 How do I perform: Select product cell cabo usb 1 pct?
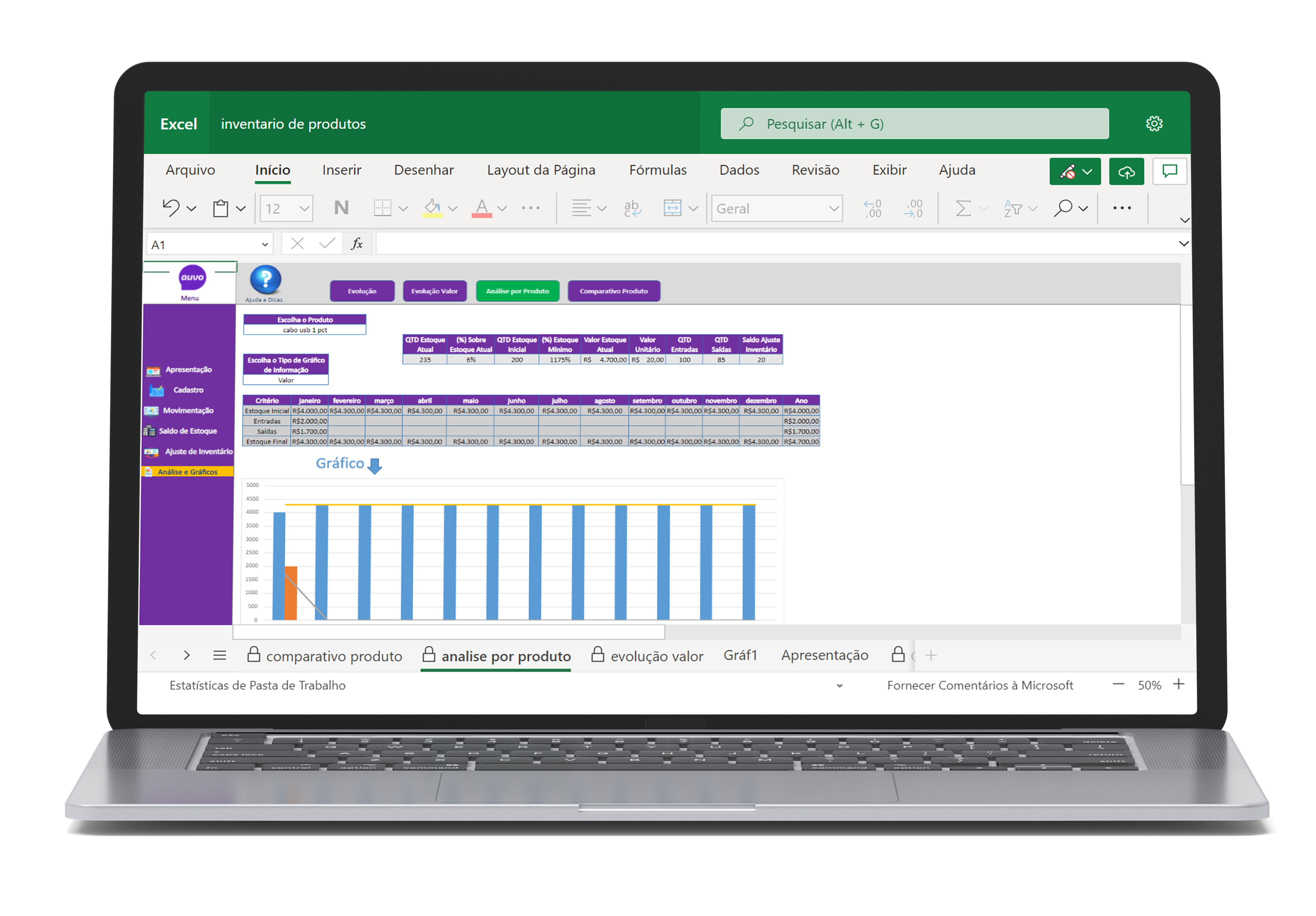(x=304, y=330)
